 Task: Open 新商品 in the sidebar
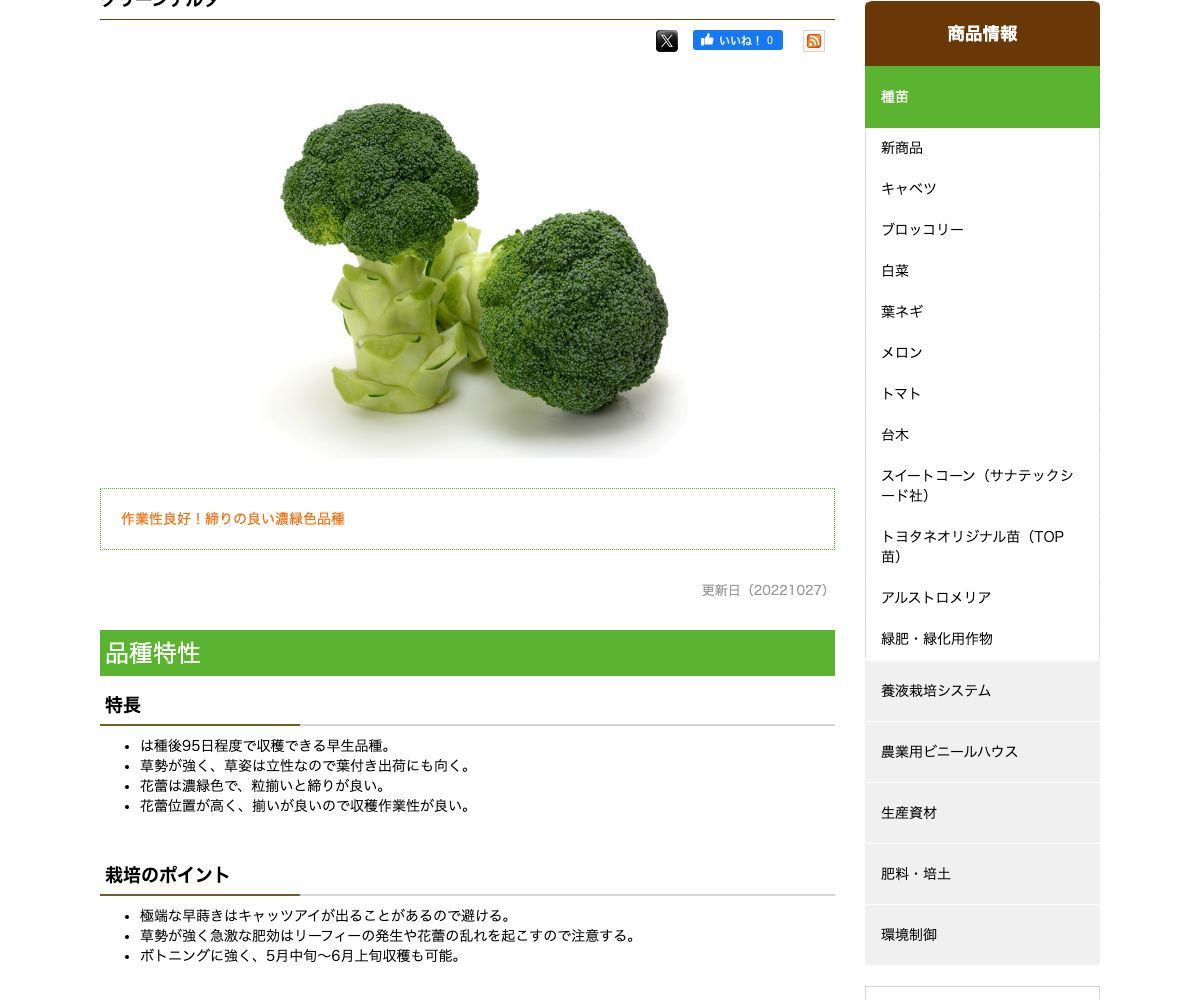pos(982,148)
